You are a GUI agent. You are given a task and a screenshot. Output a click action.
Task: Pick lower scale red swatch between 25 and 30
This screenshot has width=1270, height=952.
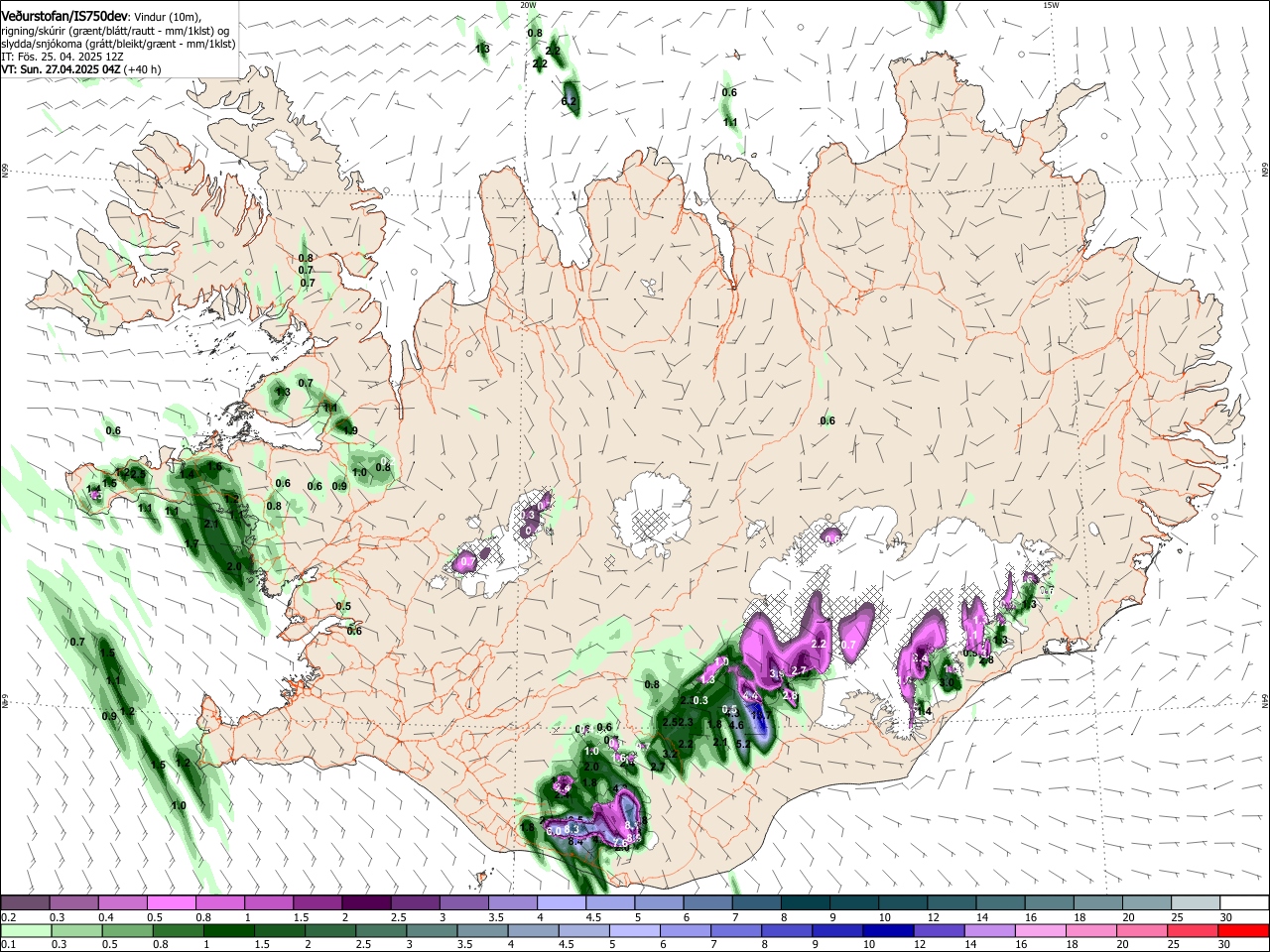coord(1192,930)
